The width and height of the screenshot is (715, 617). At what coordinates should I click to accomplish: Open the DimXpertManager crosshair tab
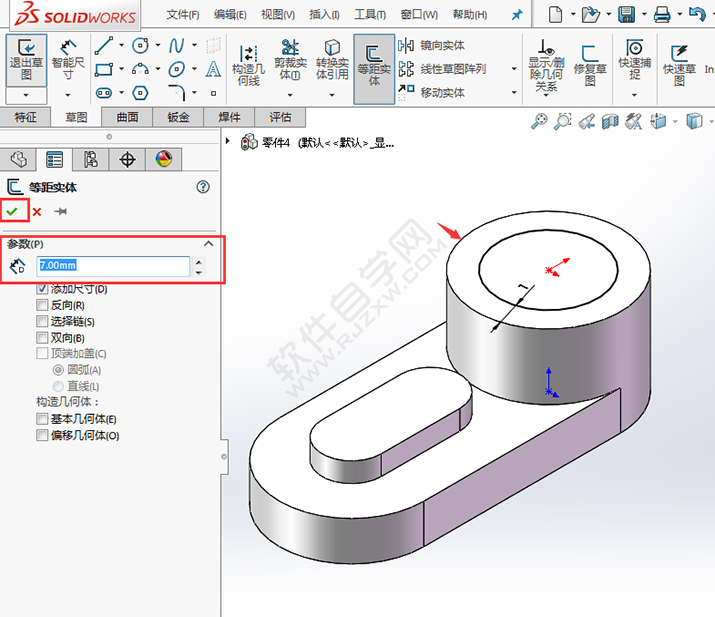(127, 159)
